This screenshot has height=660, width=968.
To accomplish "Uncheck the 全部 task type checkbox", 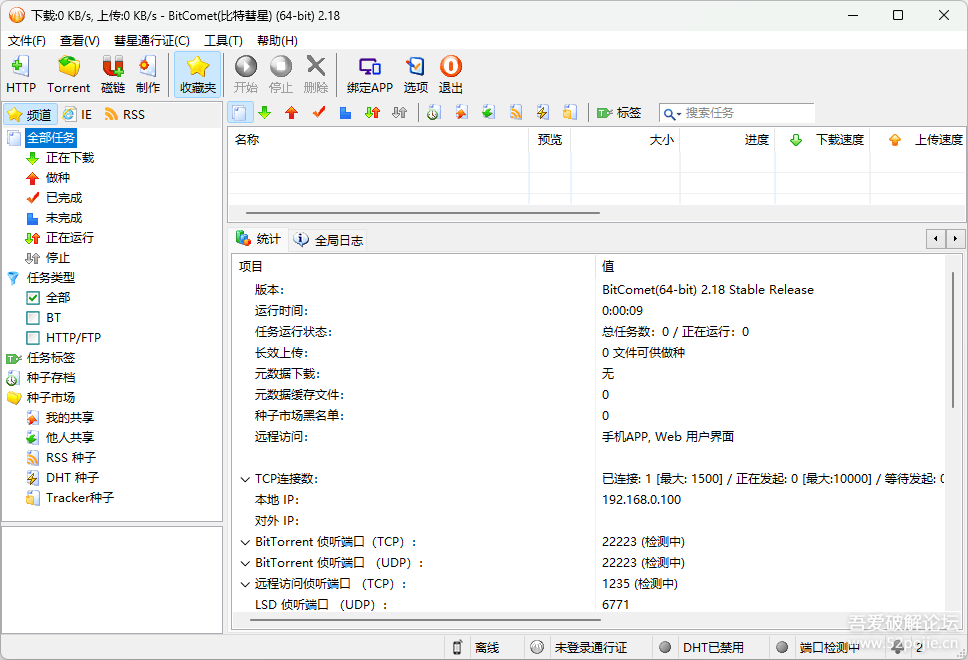I will tap(33, 297).
